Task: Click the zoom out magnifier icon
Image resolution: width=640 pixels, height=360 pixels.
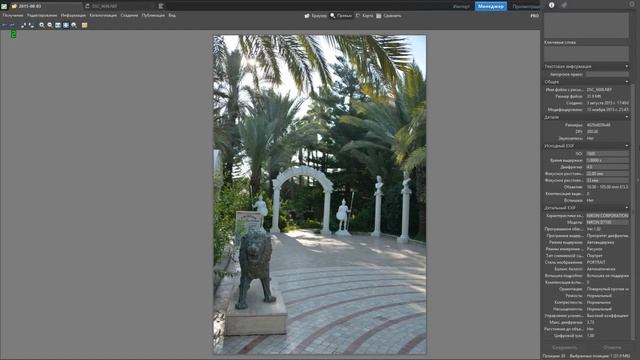Action: (x=50, y=25)
